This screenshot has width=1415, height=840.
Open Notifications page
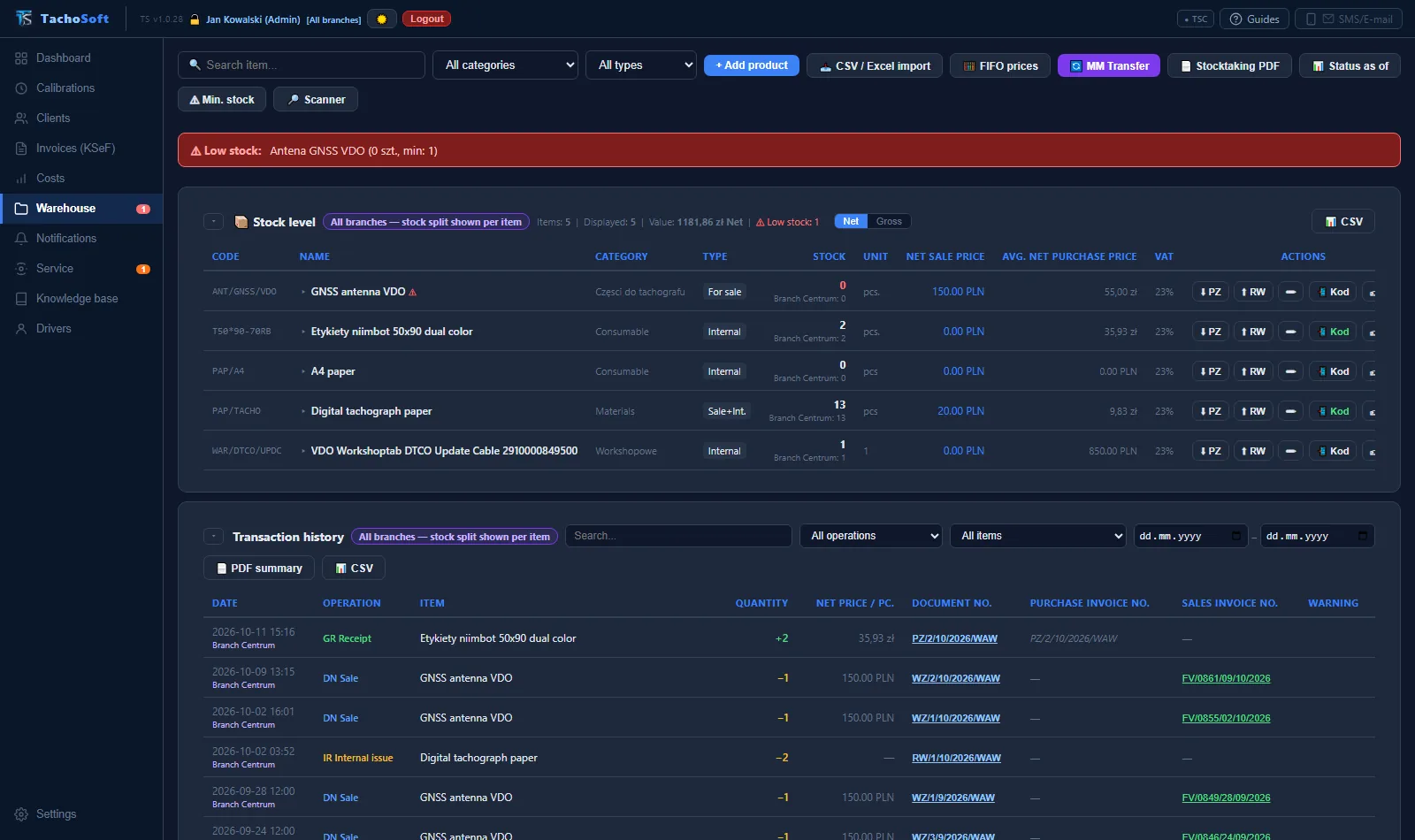pyautogui.click(x=66, y=238)
